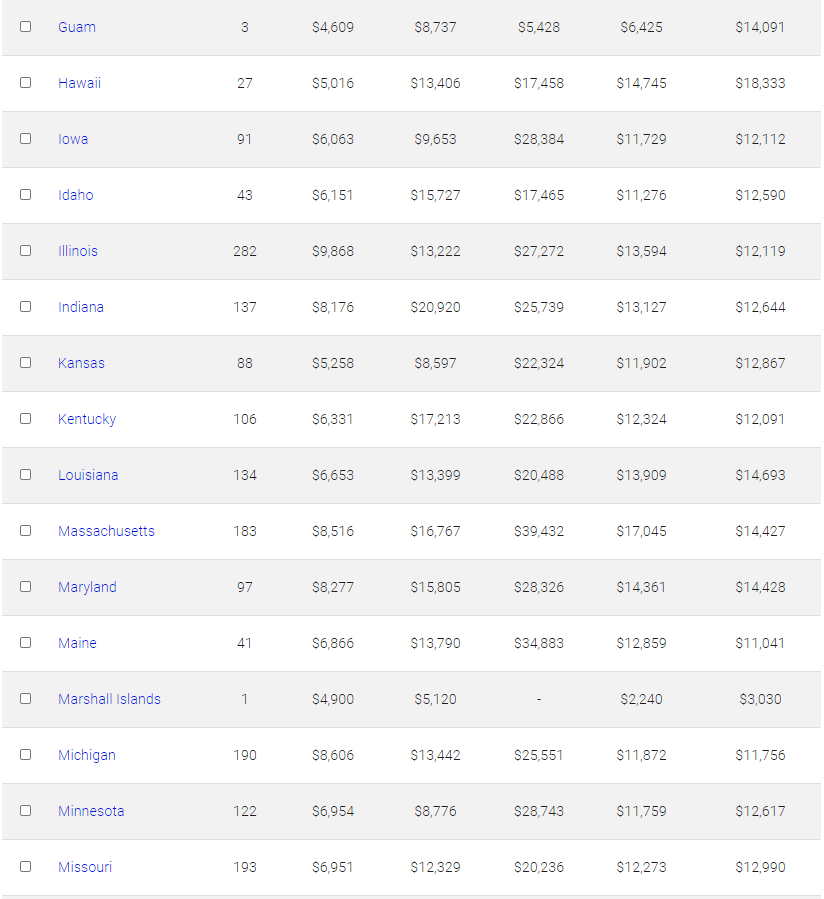Toggle the Illinois checkbox

click(x=25, y=251)
